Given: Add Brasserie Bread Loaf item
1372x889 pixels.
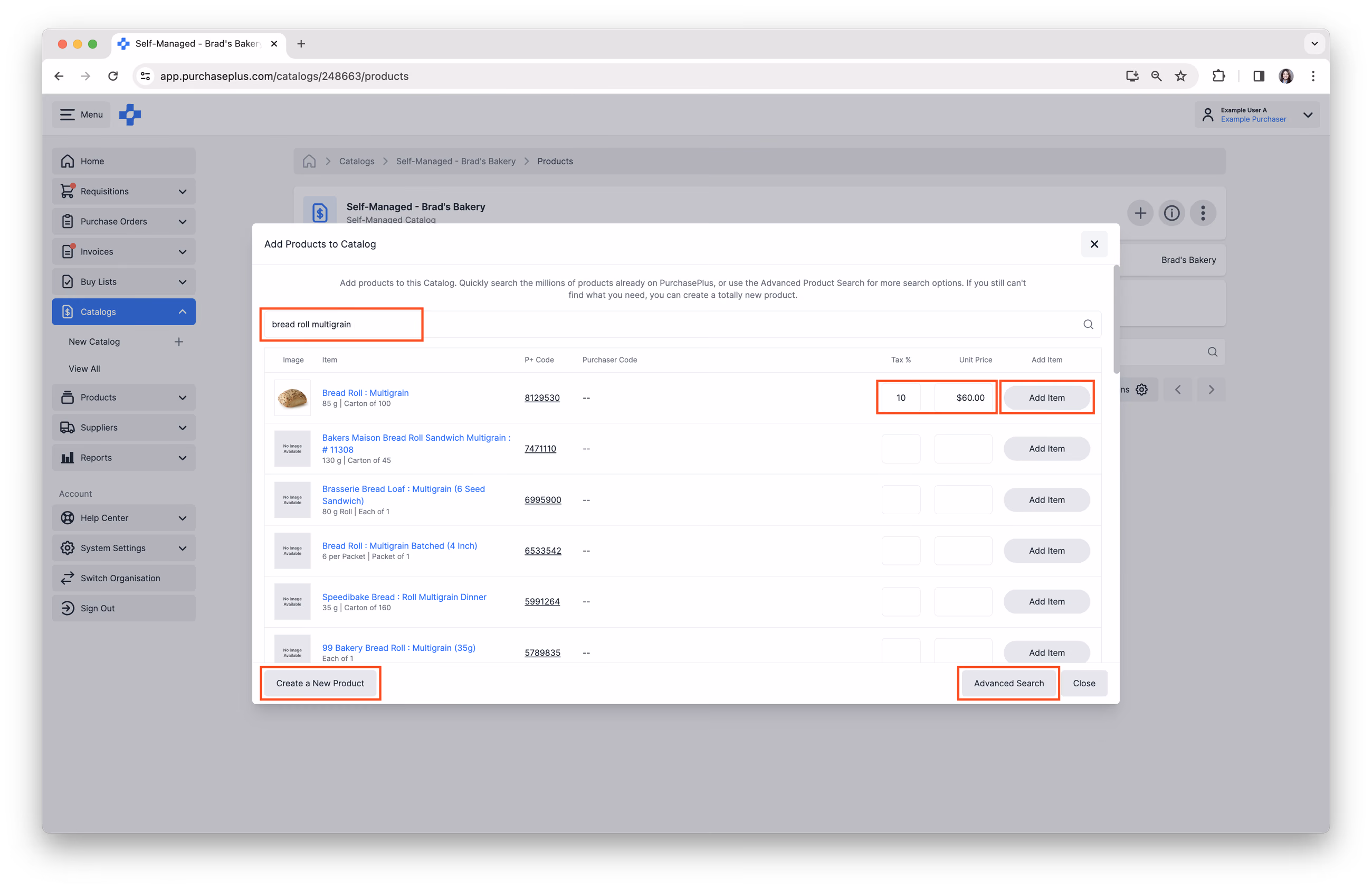Looking at the screenshot, I should coord(1046,500).
